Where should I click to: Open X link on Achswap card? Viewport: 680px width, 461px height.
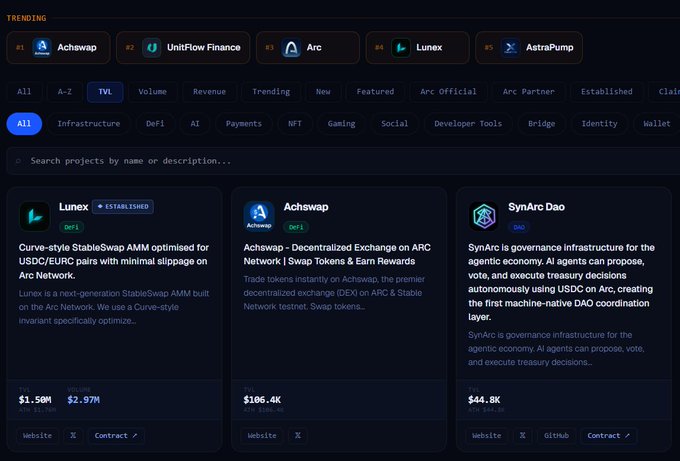click(298, 435)
